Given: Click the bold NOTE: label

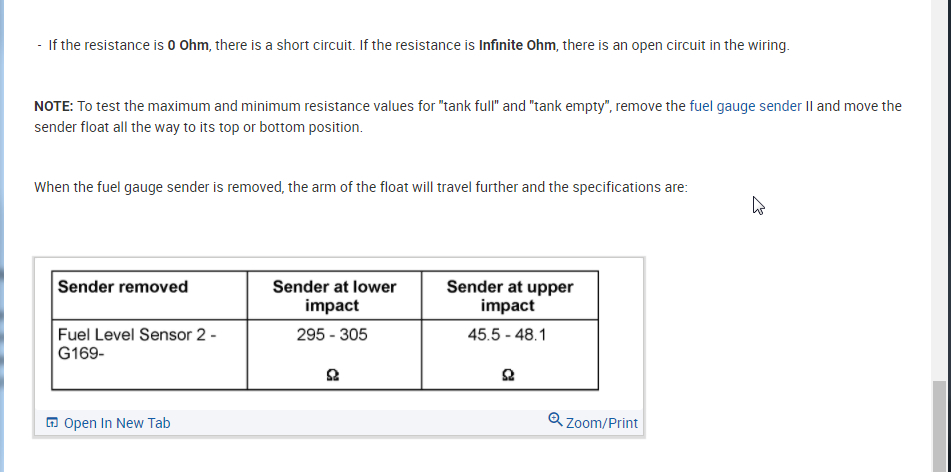Looking at the screenshot, I should [53, 106].
